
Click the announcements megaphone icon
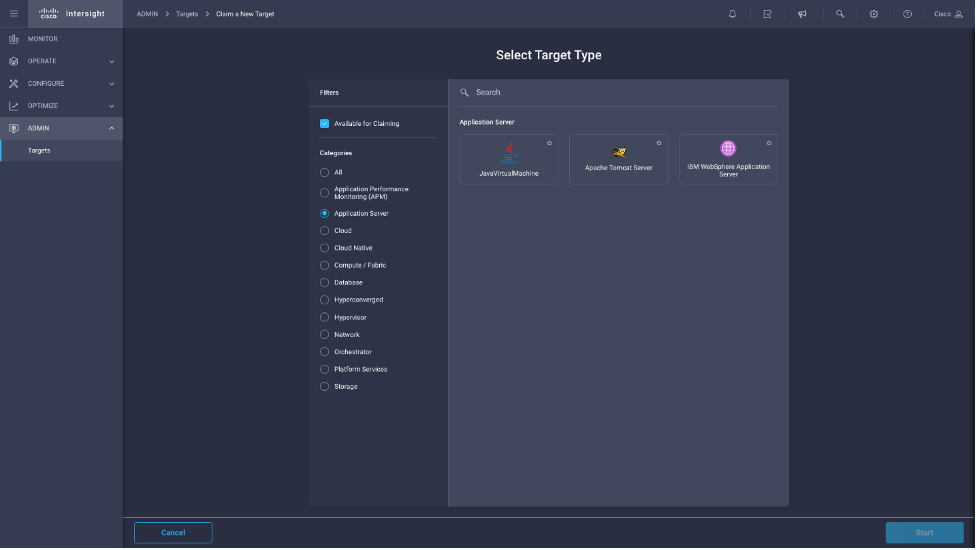click(802, 14)
